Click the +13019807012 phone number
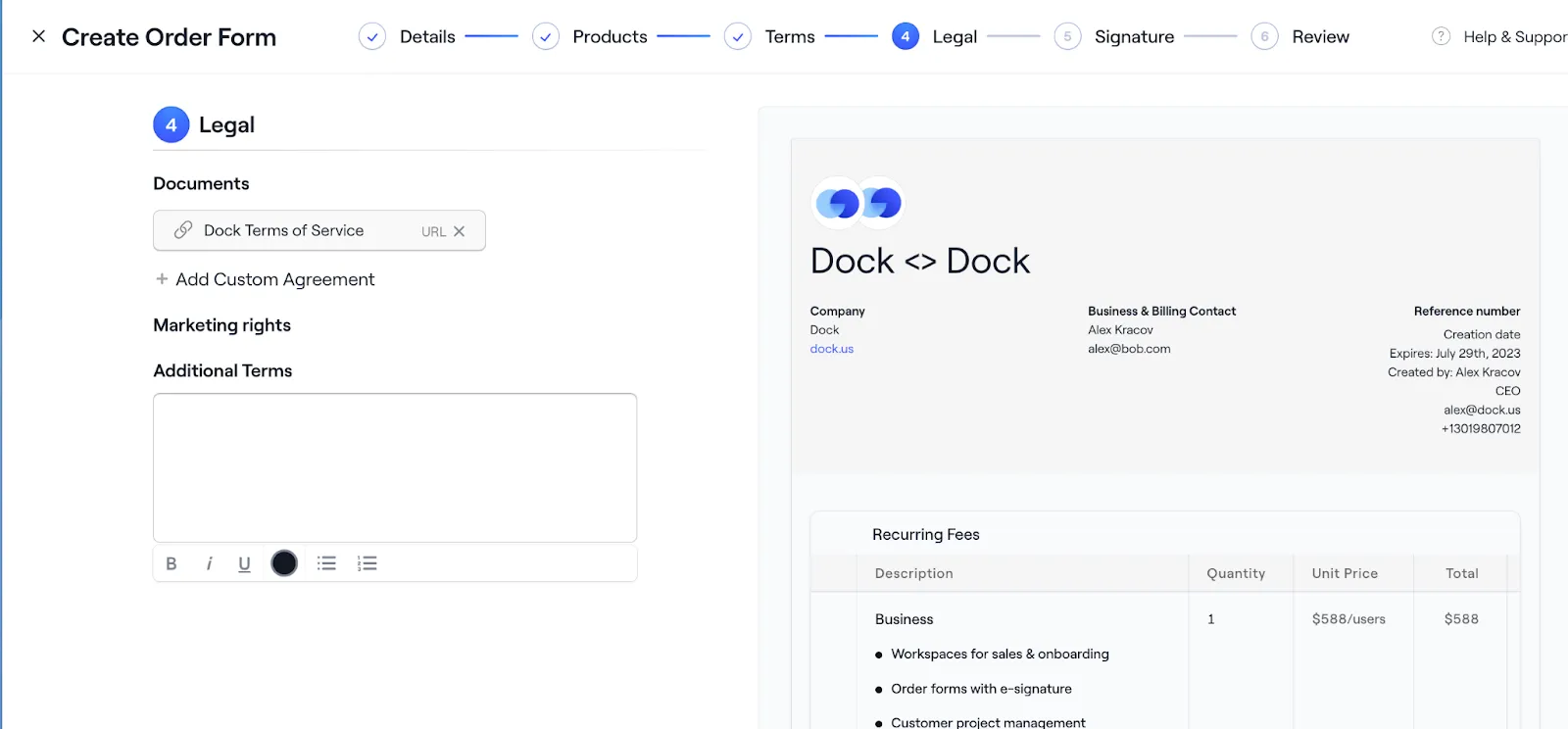The image size is (1568, 729). click(1481, 429)
